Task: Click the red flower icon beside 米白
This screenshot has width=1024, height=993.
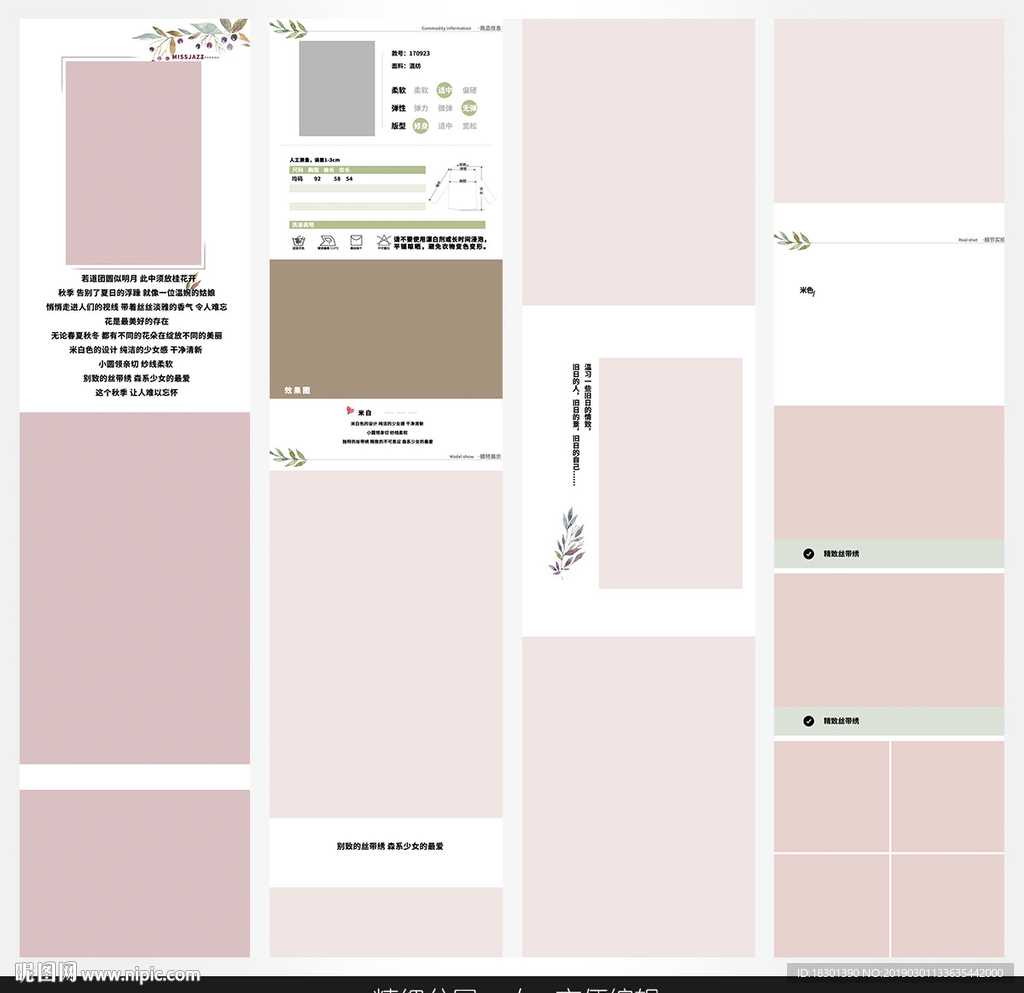Action: click(350, 411)
